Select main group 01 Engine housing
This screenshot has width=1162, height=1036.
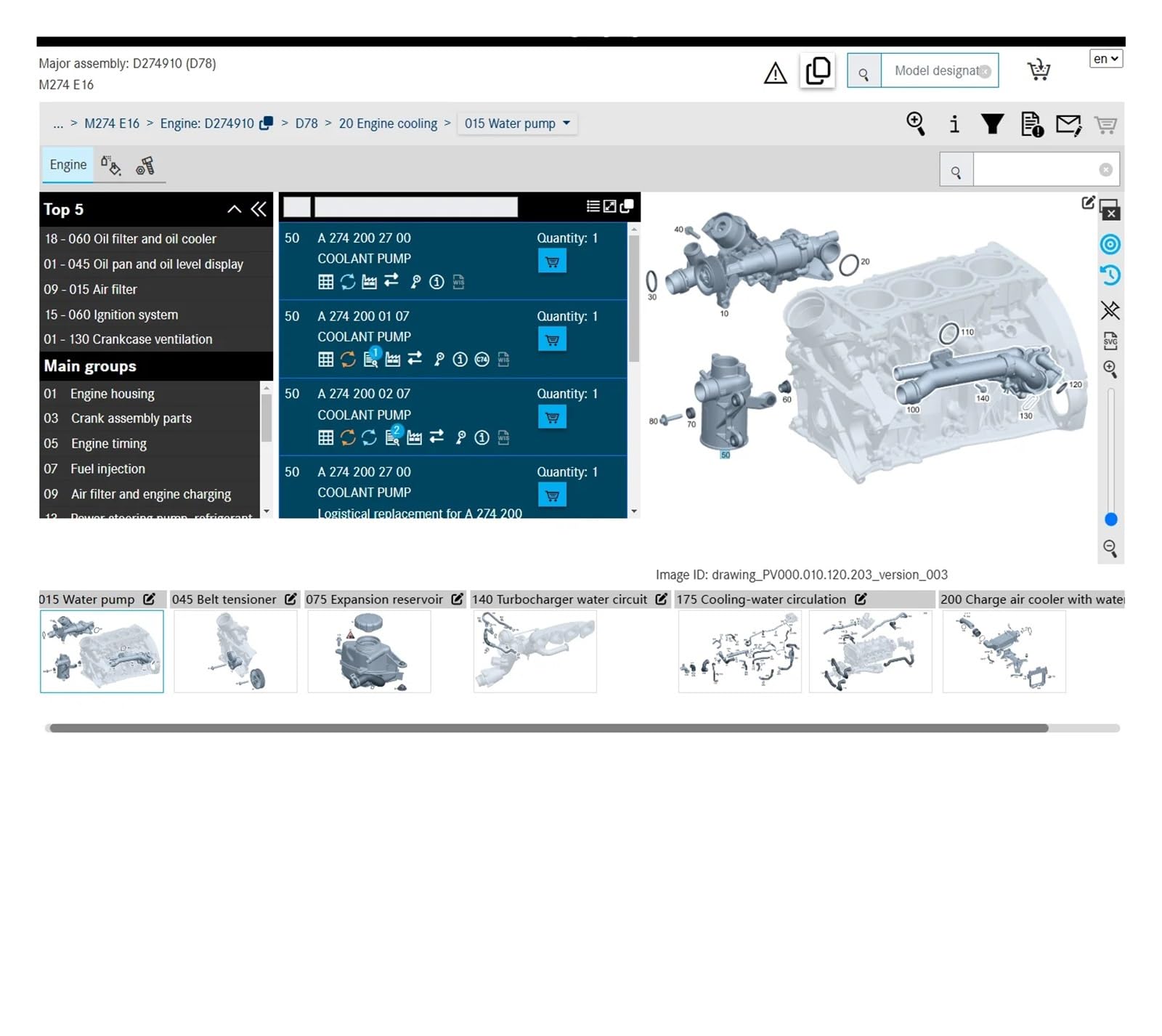point(150,394)
